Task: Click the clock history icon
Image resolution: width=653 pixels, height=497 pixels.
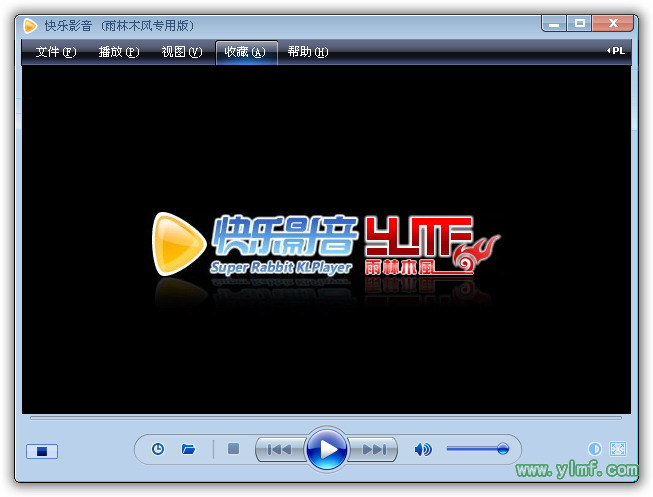Action: click(x=158, y=449)
